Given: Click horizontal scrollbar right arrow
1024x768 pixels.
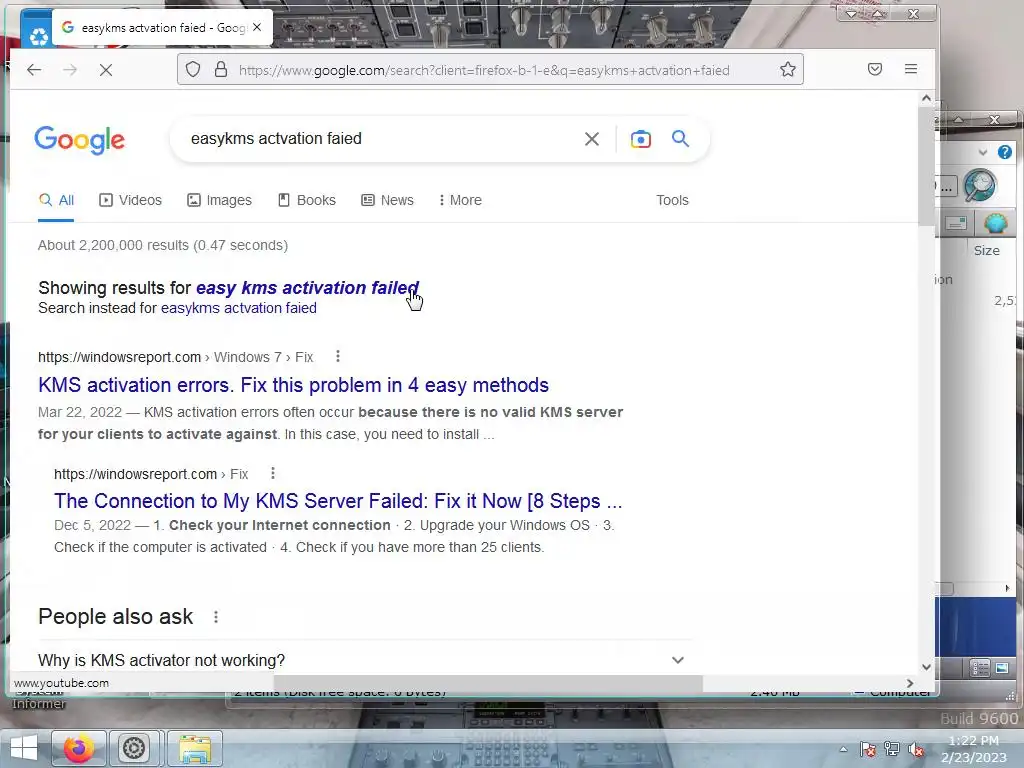Looking at the screenshot, I should point(910,683).
